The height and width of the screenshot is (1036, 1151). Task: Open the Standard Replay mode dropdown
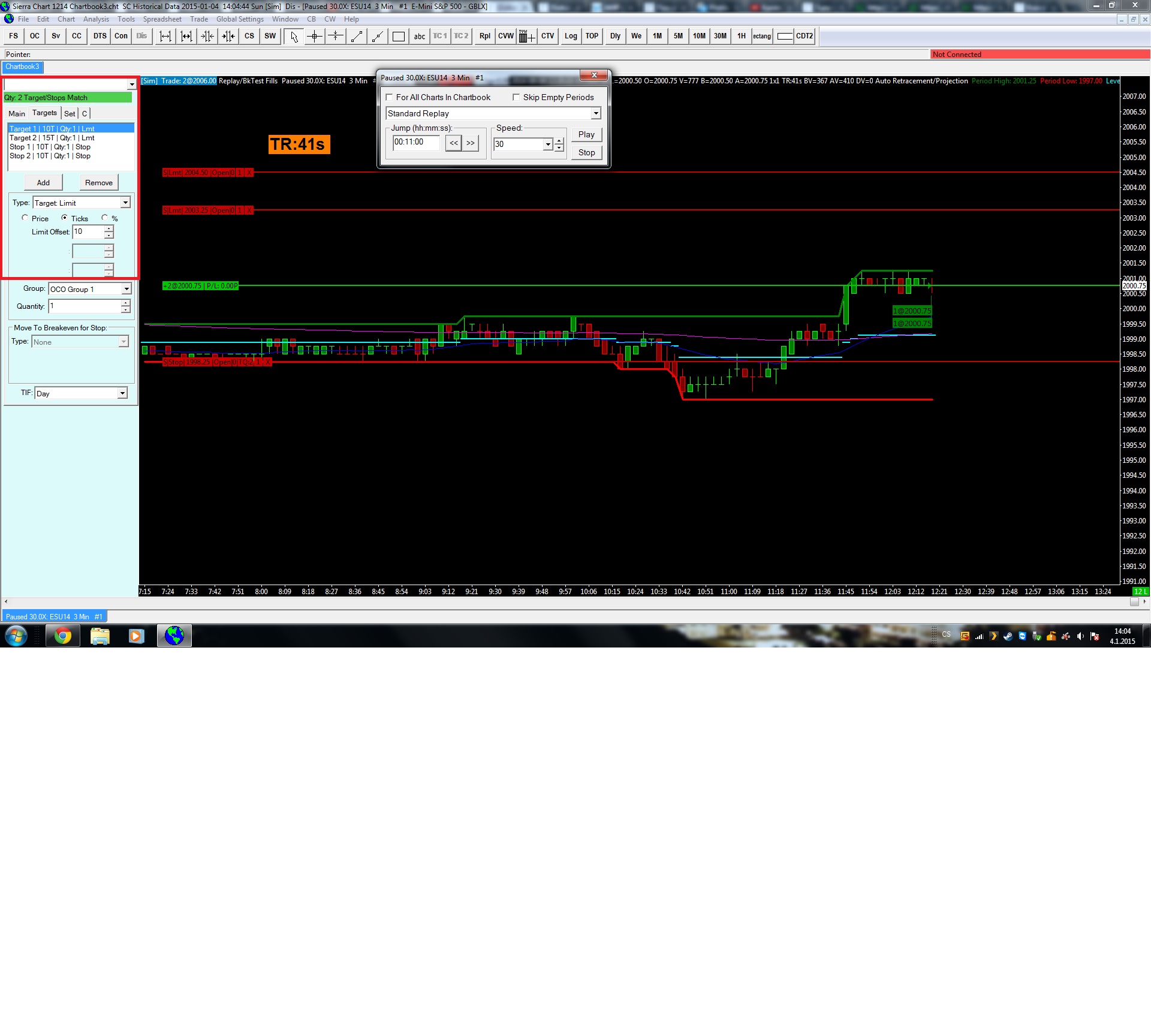[x=595, y=113]
